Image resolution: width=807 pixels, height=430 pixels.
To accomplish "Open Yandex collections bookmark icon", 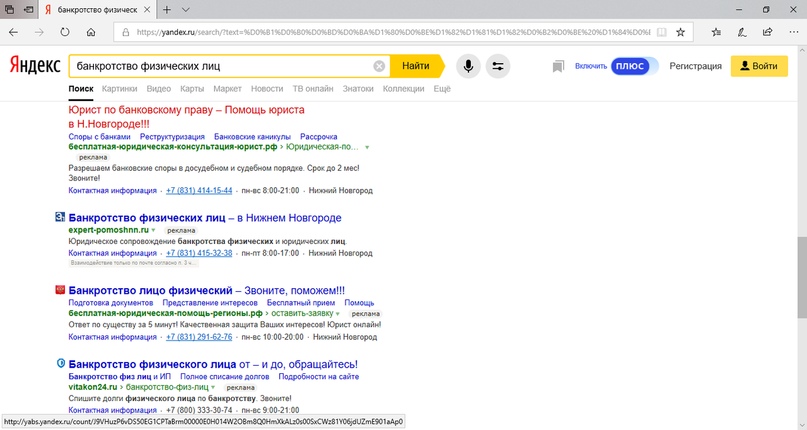I will [x=558, y=66].
